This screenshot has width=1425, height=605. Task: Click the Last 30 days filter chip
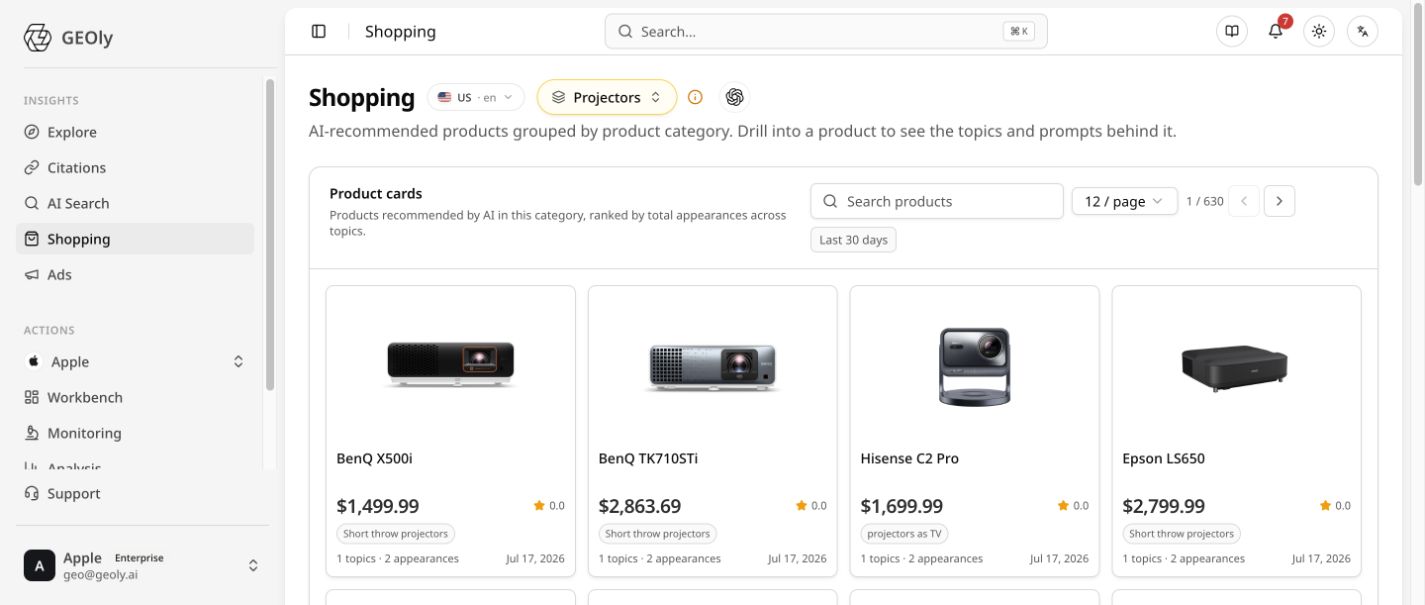[853, 240]
